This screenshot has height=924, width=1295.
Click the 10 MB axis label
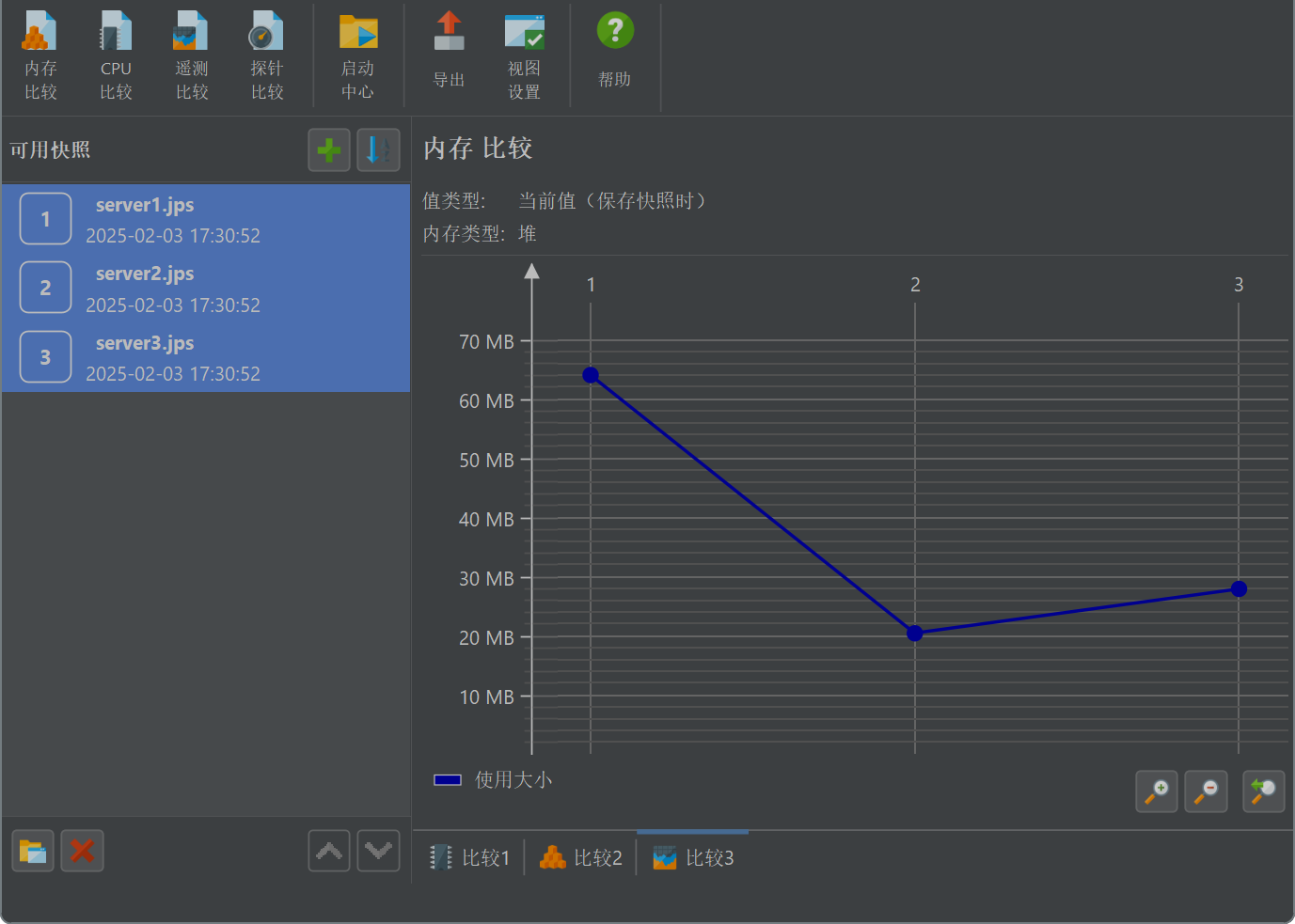(486, 697)
